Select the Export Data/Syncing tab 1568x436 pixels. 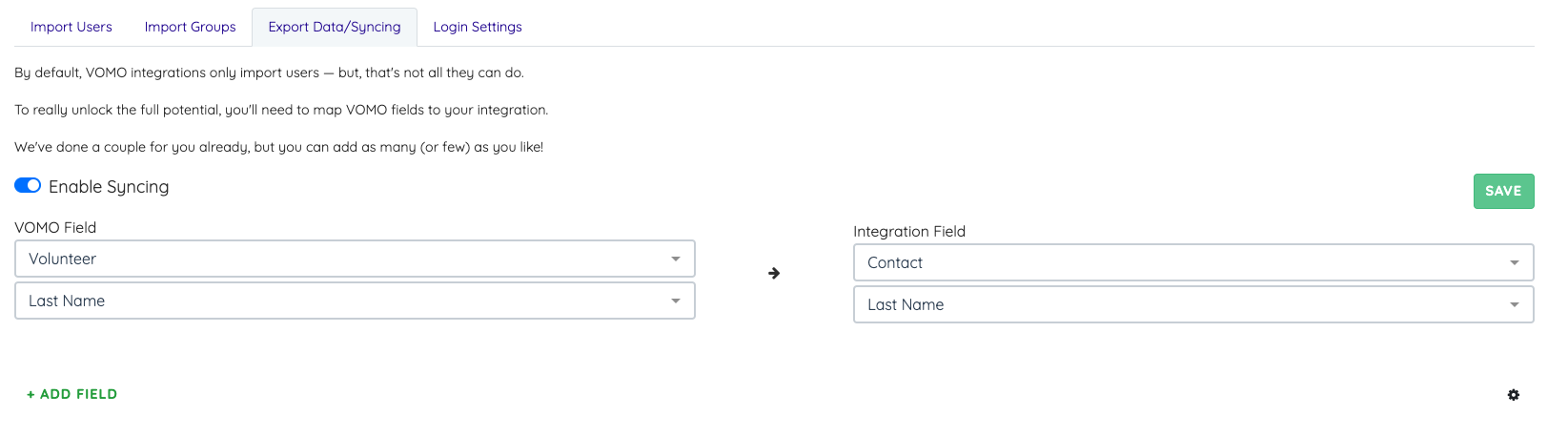[x=335, y=27]
